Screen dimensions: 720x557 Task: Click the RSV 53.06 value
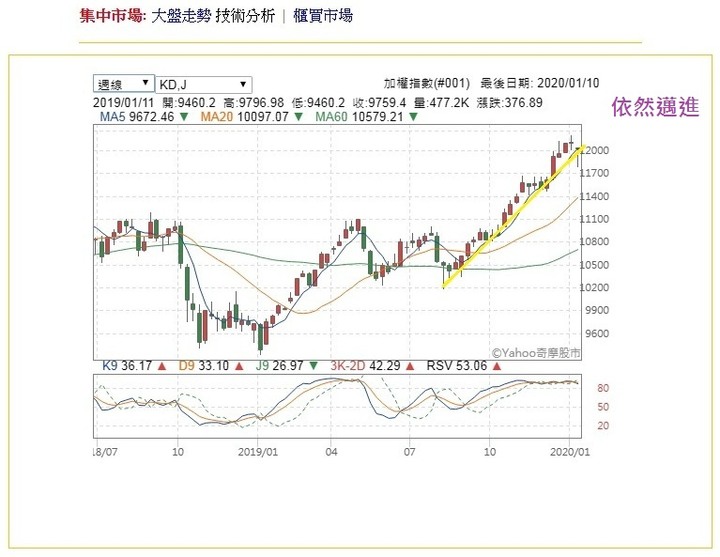(x=456, y=366)
